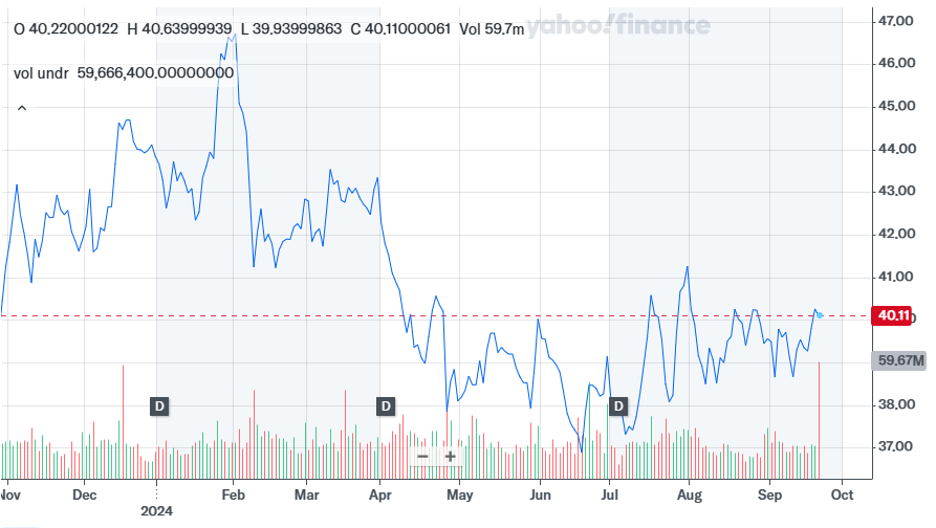Click the 47.00 value on price axis
The width and height of the screenshot is (936, 528).
898,20
